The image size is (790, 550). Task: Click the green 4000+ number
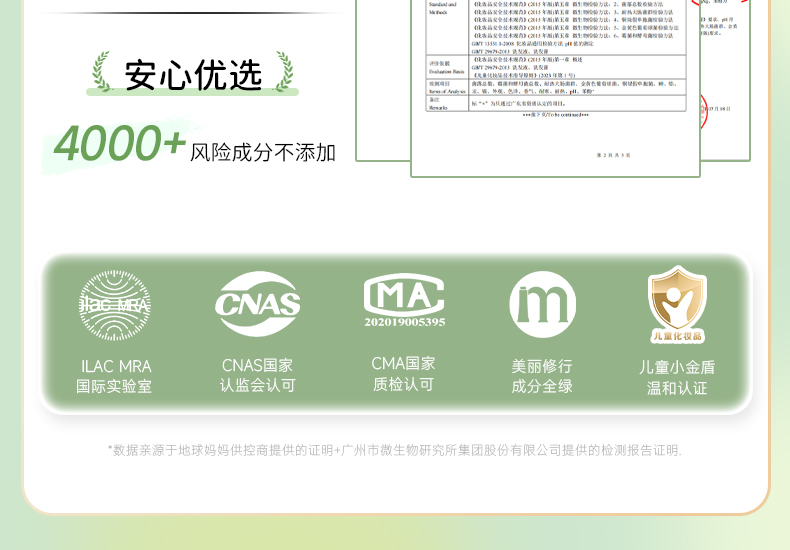click(119, 144)
